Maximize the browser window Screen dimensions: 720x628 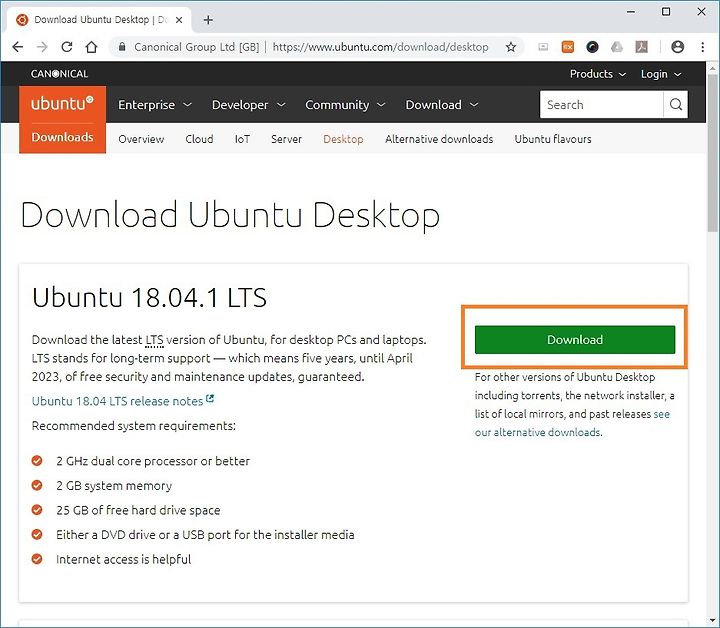point(666,11)
